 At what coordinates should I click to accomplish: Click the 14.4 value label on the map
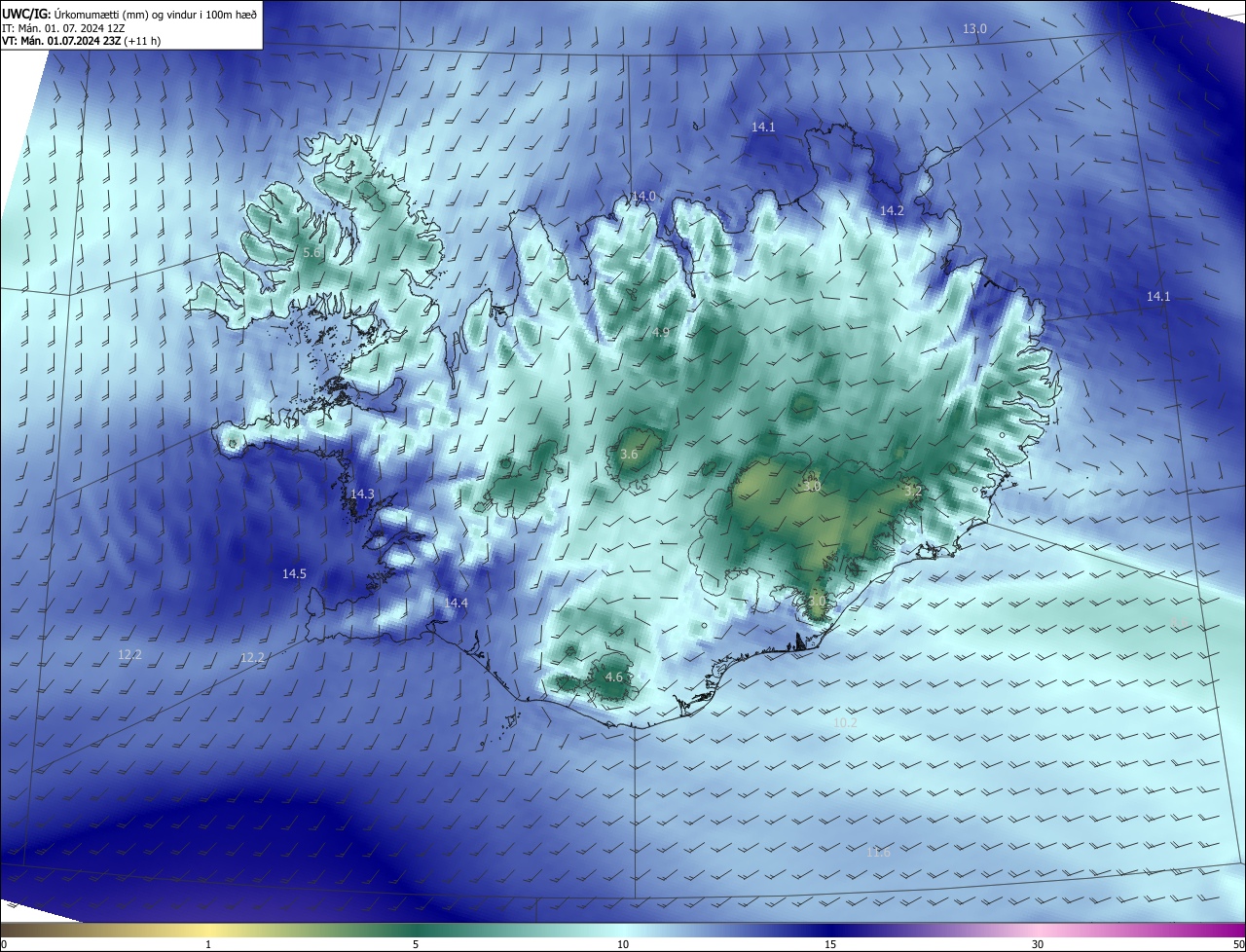coord(456,604)
